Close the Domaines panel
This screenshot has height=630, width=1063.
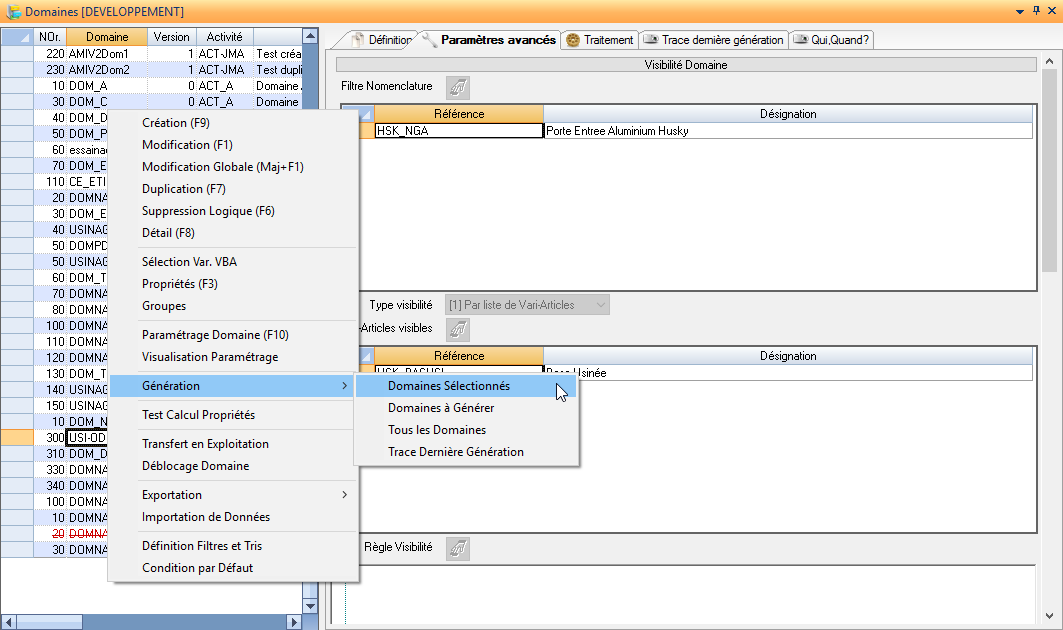tap(1051, 10)
